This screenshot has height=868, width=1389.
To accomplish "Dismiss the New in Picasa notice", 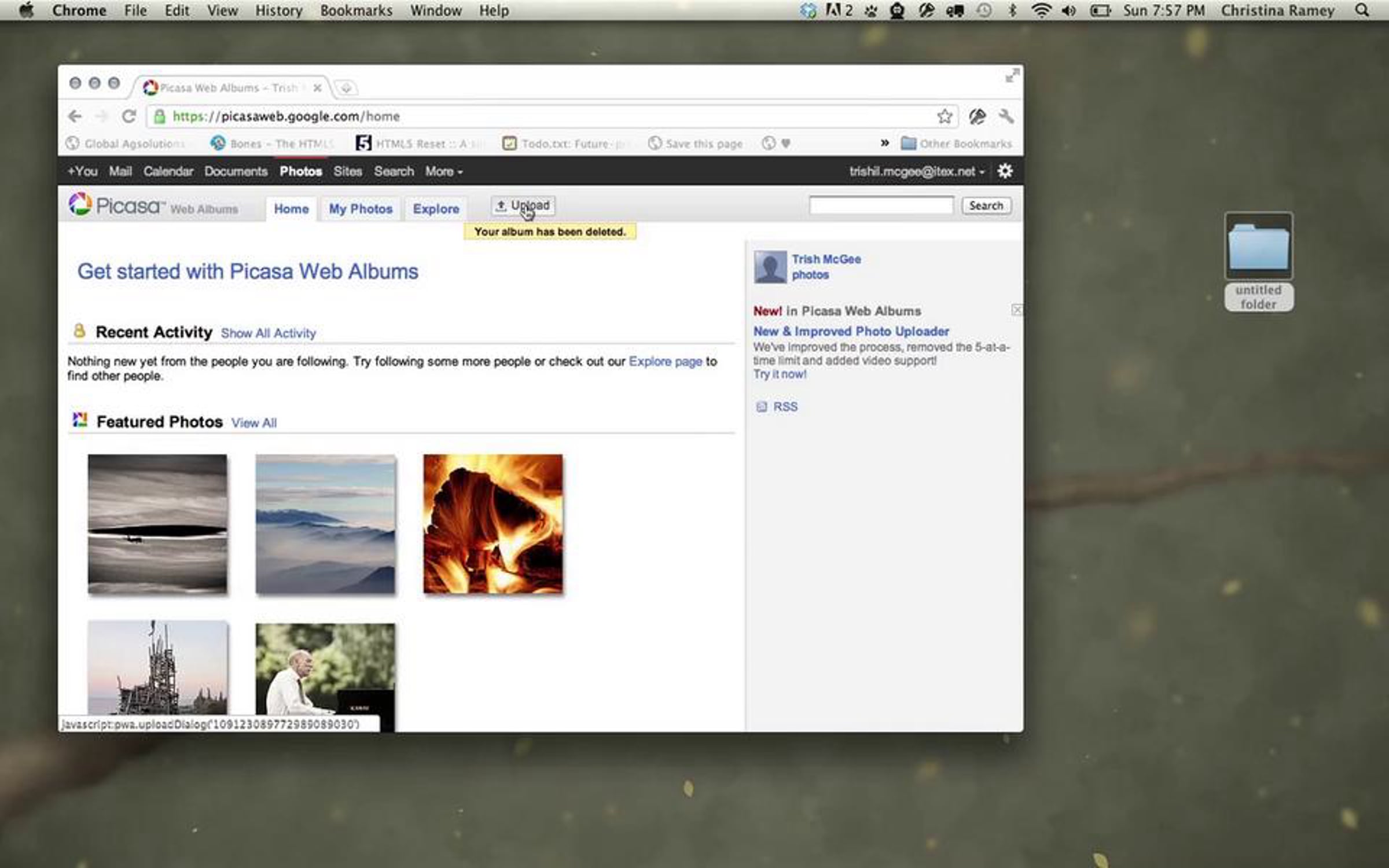I will pos(1016,310).
